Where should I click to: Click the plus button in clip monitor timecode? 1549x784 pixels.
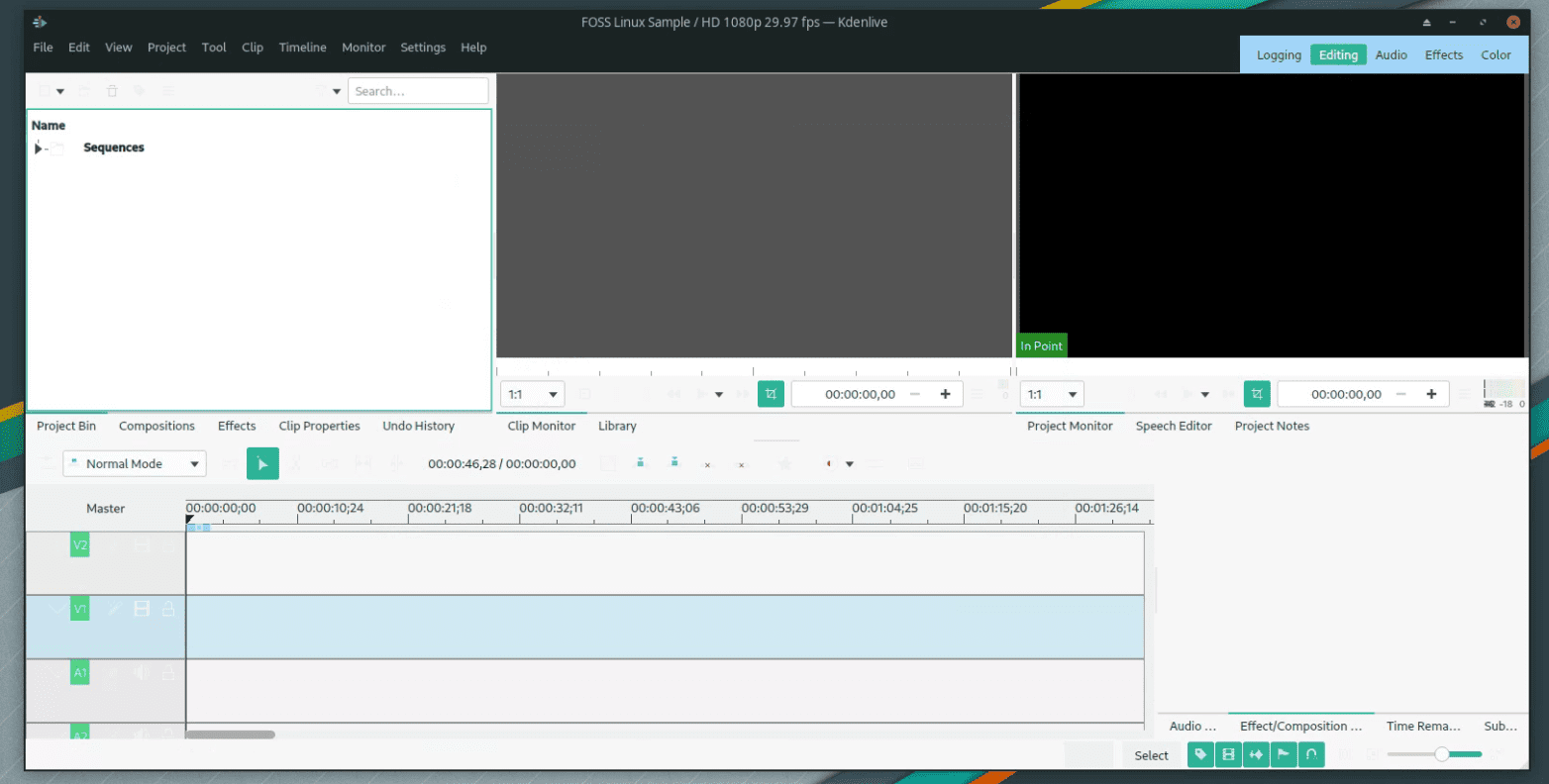click(945, 394)
